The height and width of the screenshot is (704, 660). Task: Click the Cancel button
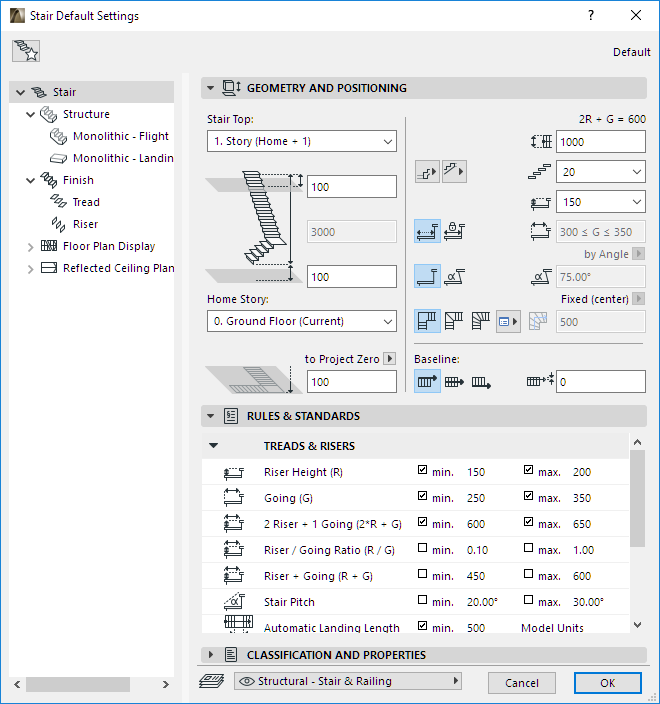(x=522, y=683)
